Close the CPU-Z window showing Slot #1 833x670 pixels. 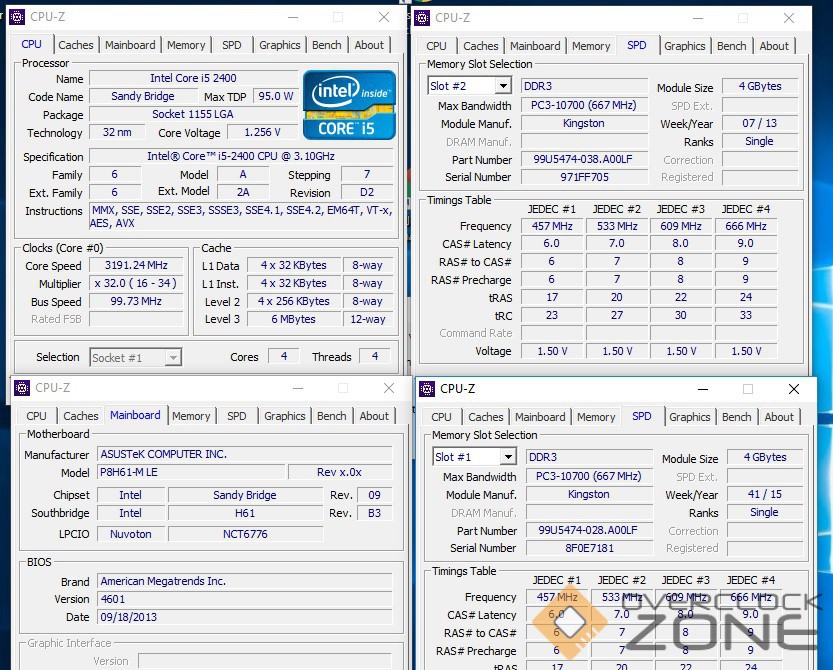click(x=794, y=389)
